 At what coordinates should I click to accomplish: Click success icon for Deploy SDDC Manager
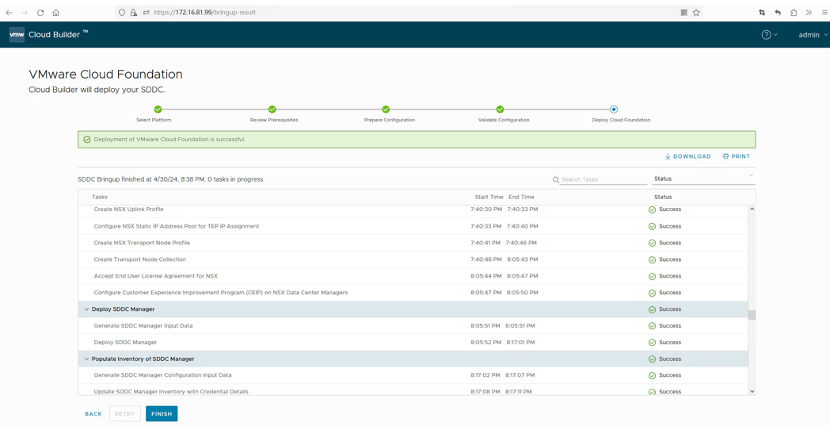coord(652,310)
